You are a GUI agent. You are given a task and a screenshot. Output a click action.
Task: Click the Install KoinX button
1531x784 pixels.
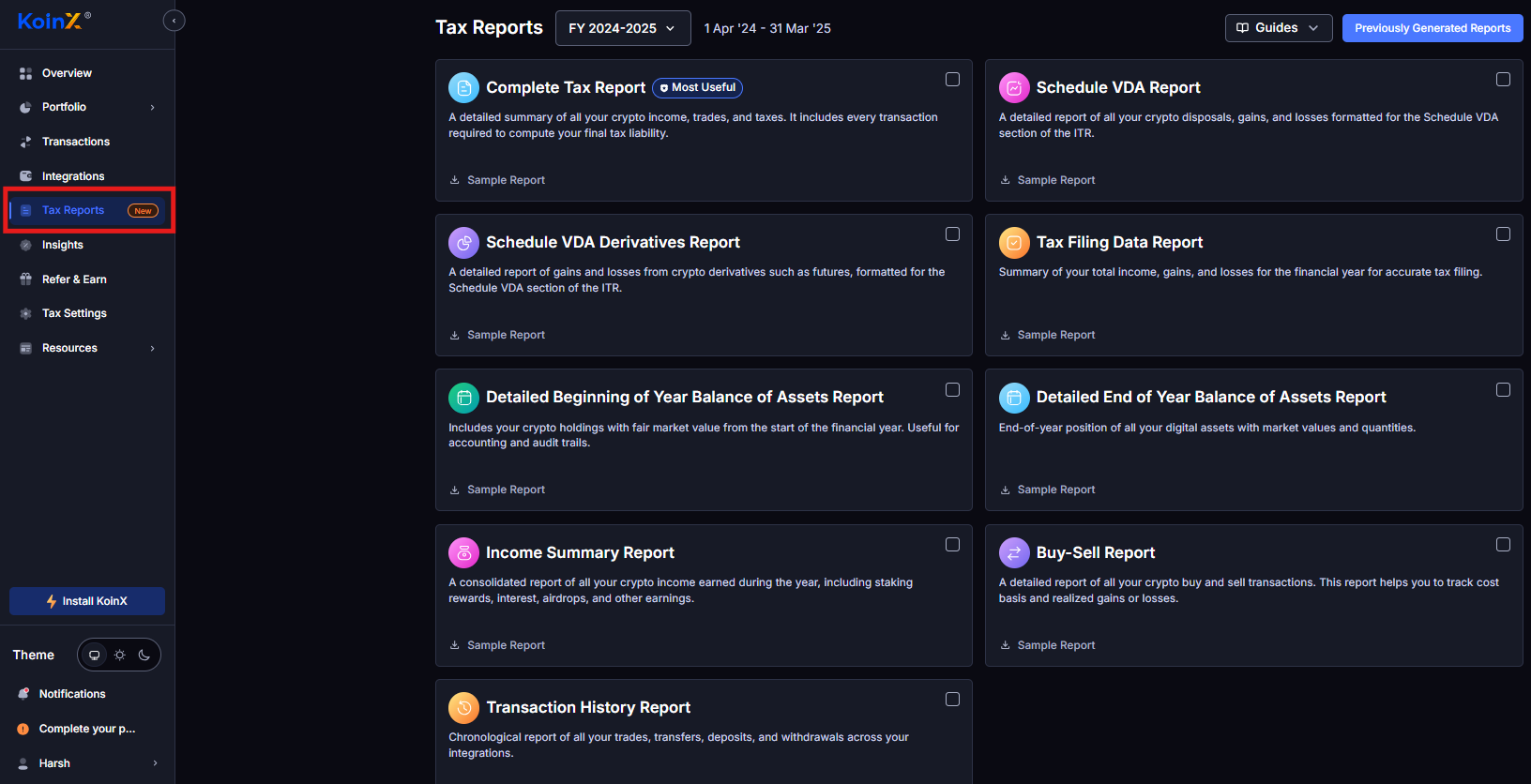(x=87, y=601)
